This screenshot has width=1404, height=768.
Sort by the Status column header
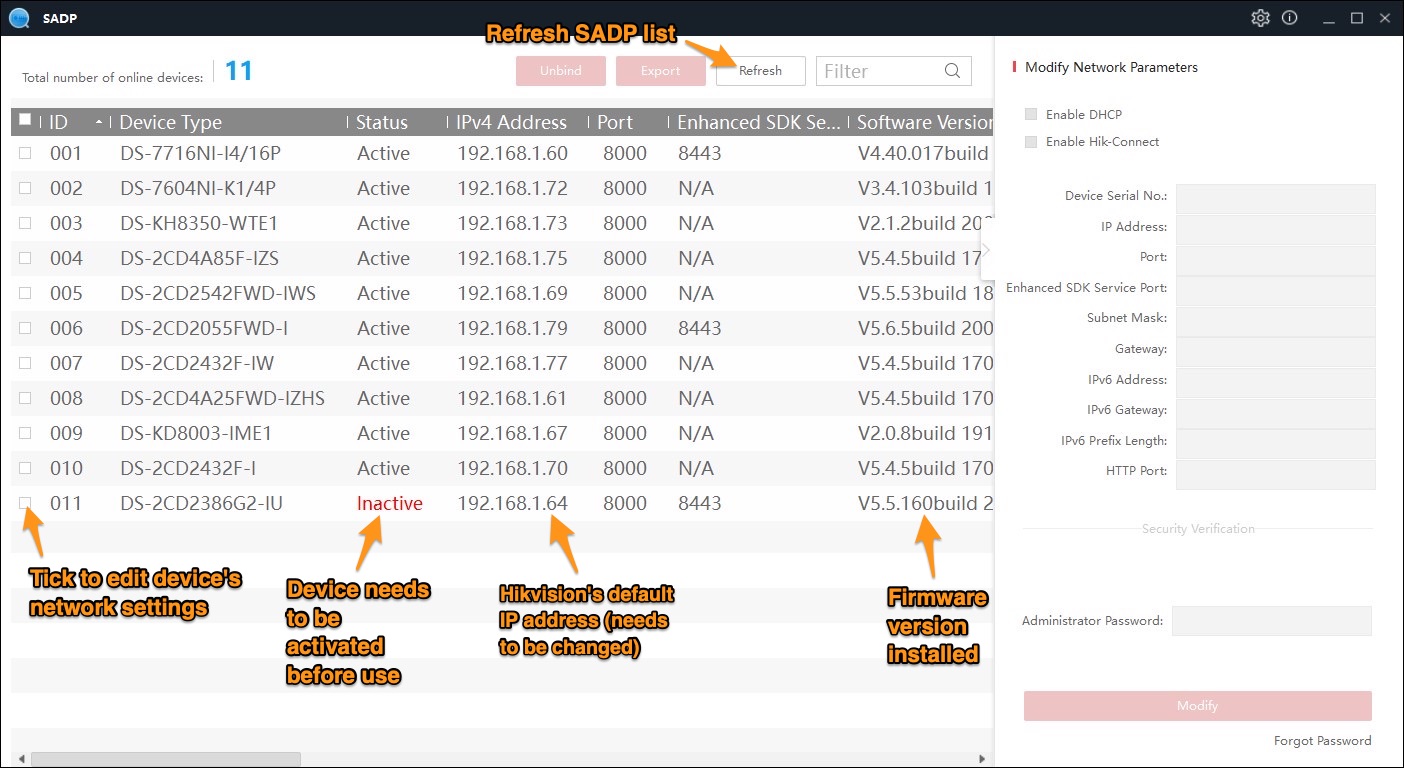pos(382,122)
